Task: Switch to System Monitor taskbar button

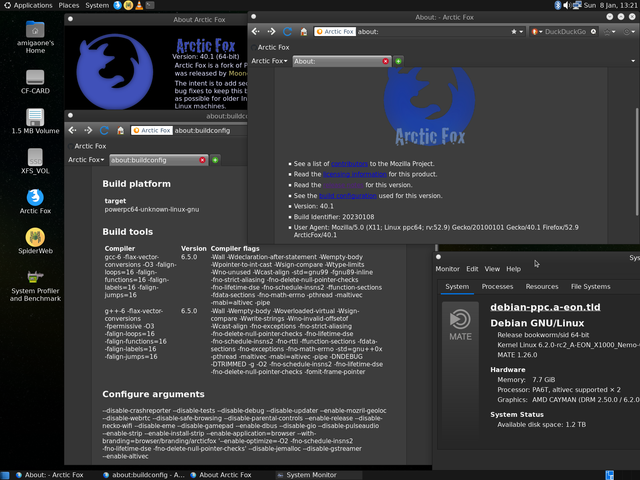Action: click(319, 475)
